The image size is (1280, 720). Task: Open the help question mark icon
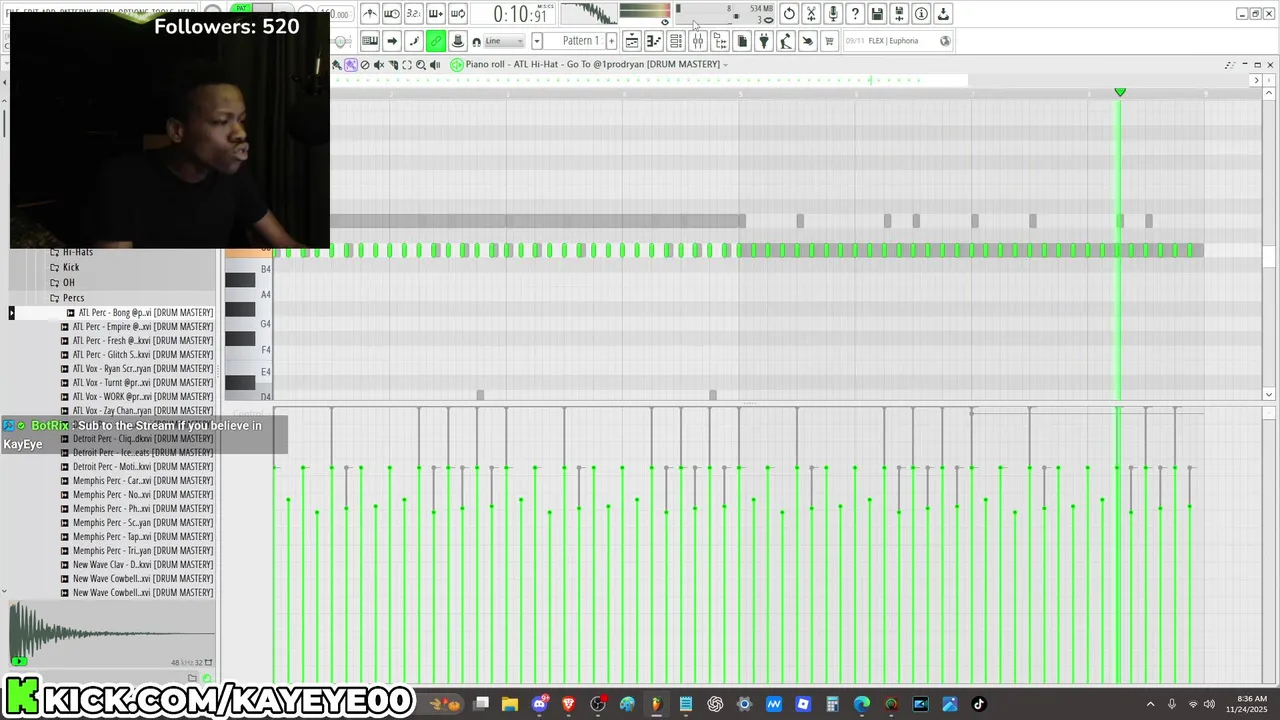tap(855, 13)
